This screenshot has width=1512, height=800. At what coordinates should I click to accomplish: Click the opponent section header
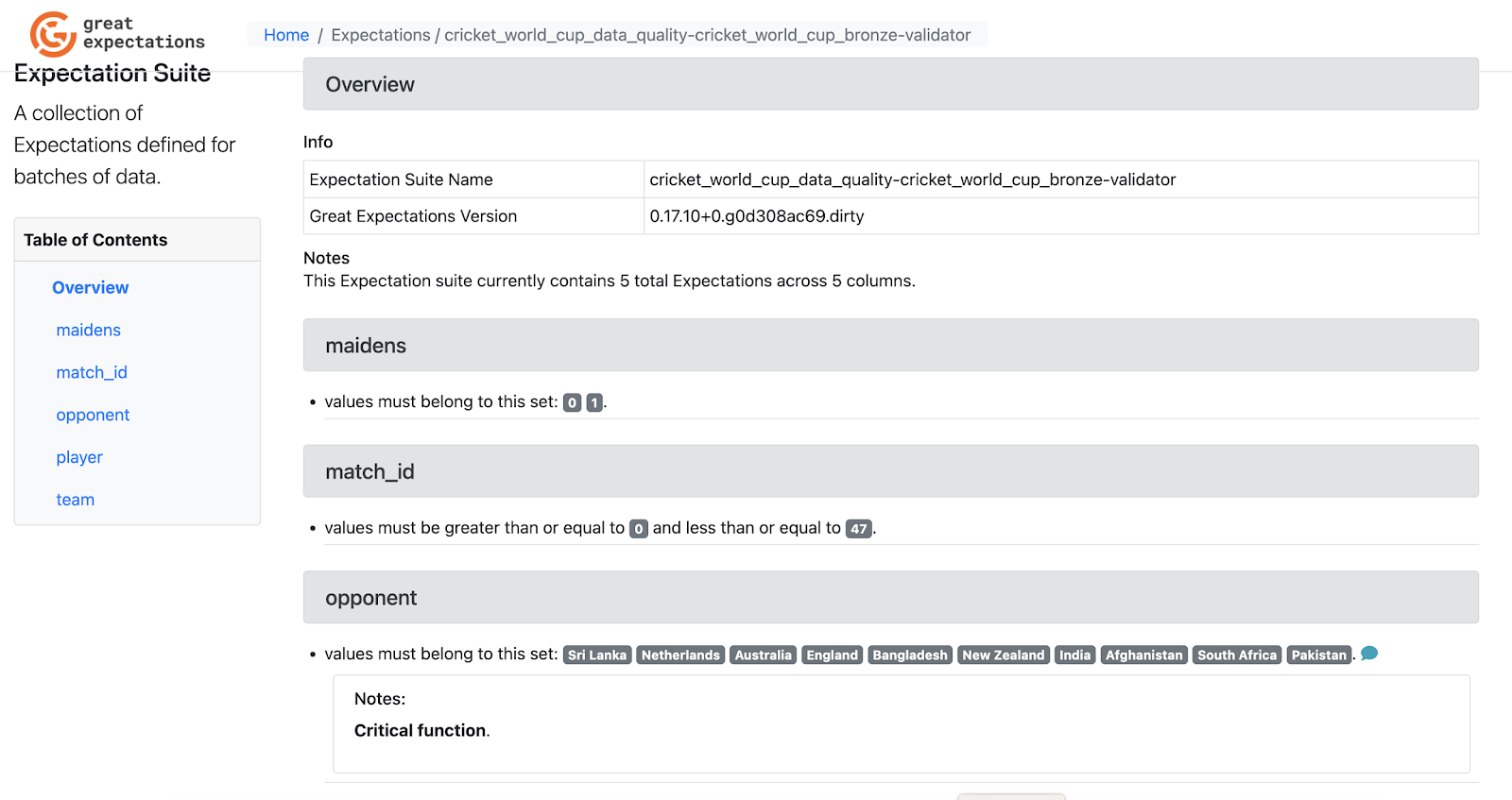890,597
